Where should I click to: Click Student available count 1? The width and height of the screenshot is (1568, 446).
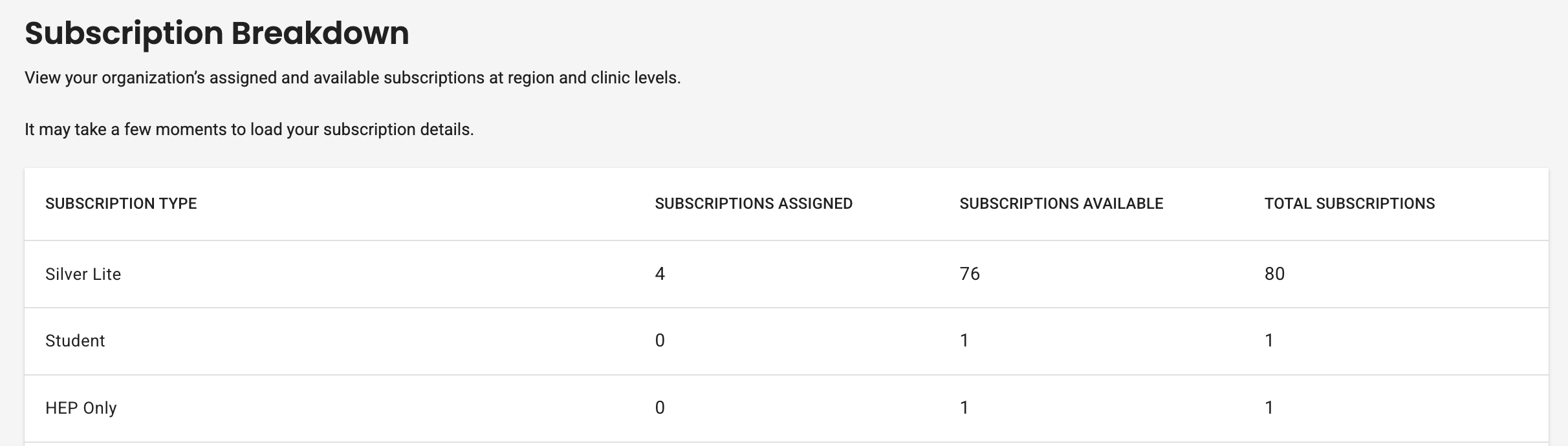pyautogui.click(x=964, y=341)
